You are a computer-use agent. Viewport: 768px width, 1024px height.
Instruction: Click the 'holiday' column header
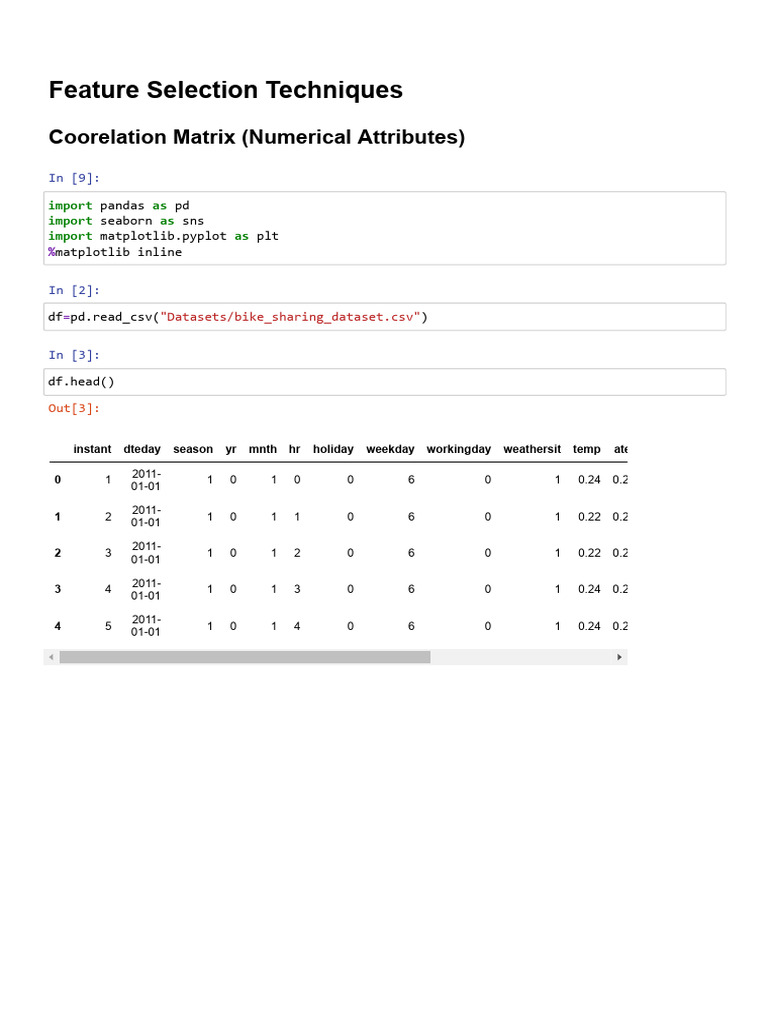pos(333,449)
